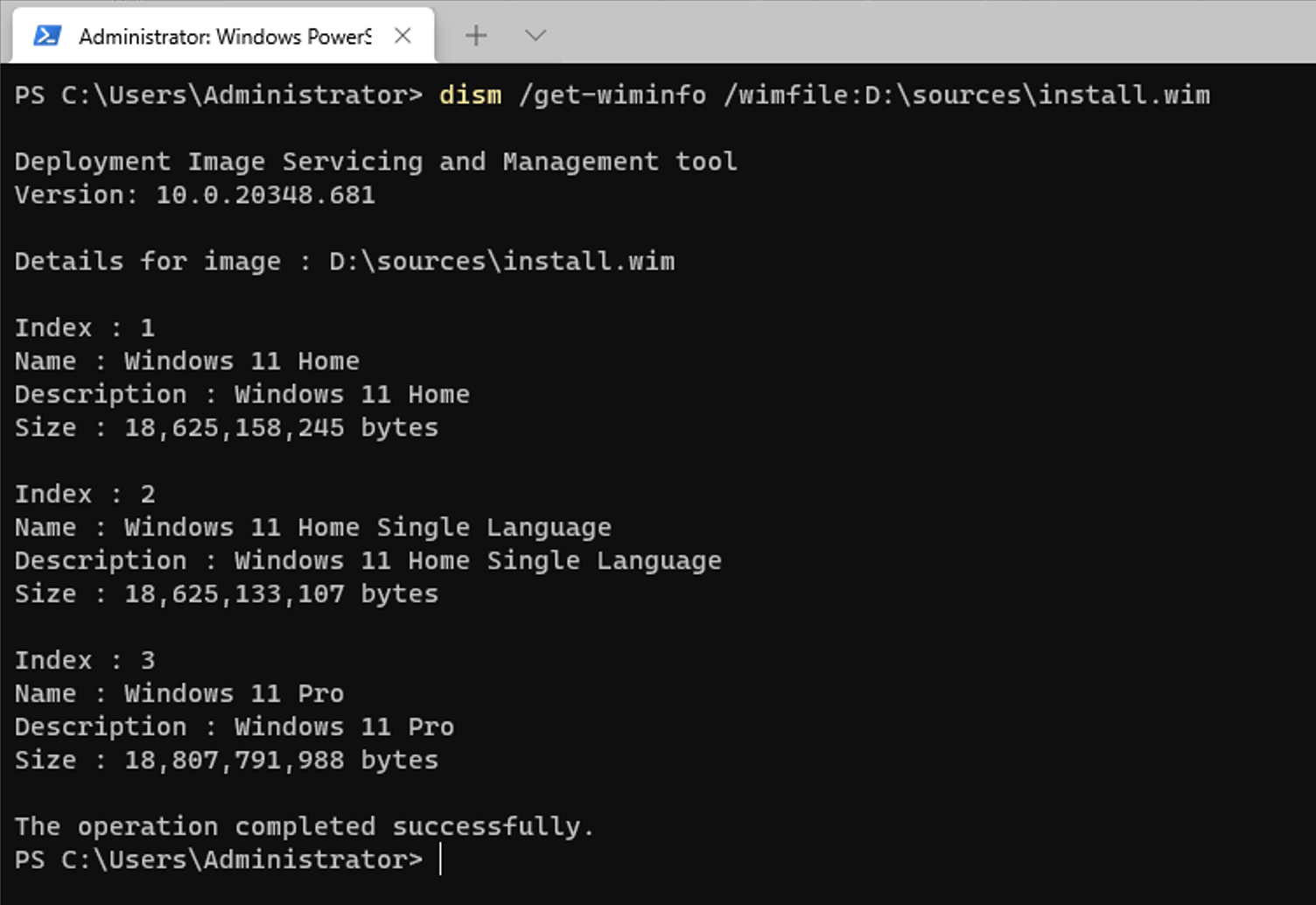Viewport: 1316px width, 905px height.
Task: Click the "Index : 2" line
Action: coord(84,495)
